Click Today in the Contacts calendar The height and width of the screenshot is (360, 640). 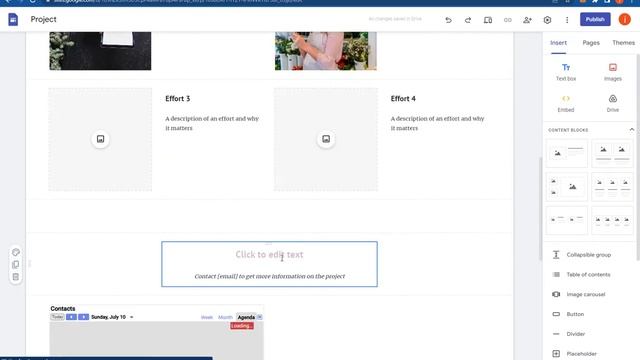coord(57,317)
